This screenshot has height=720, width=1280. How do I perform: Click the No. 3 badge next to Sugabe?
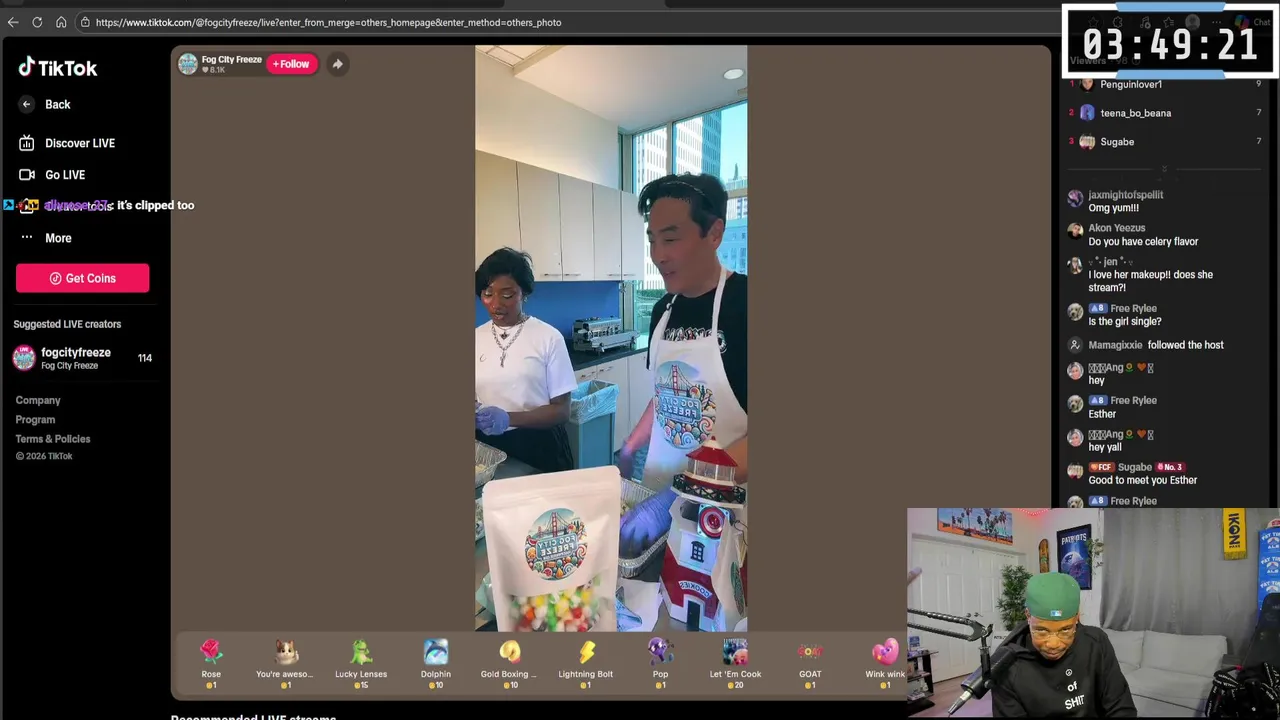pos(1170,467)
